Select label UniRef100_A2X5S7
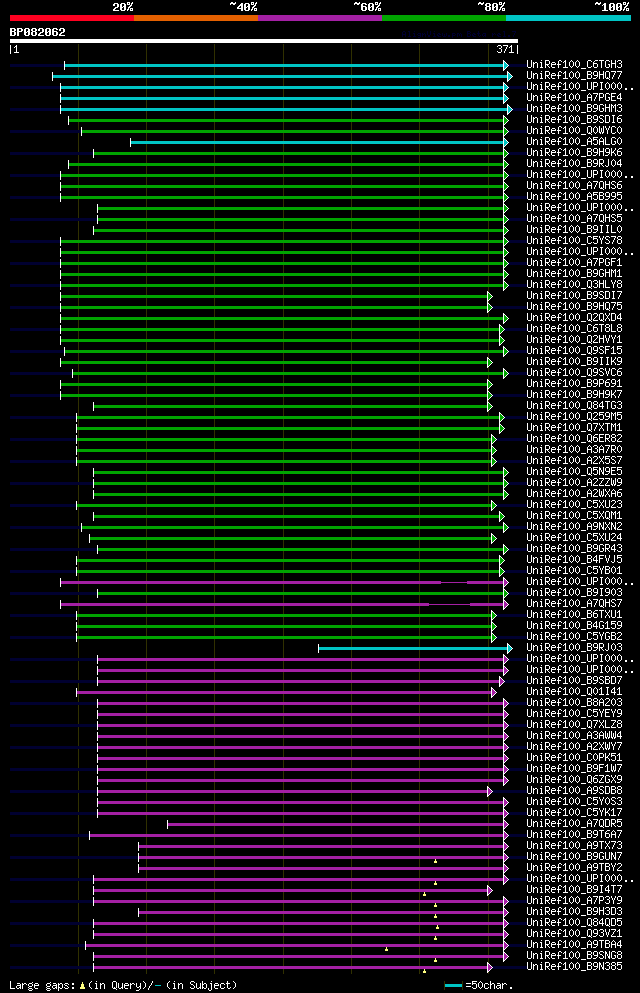This screenshot has height=993, width=640. tap(574, 460)
